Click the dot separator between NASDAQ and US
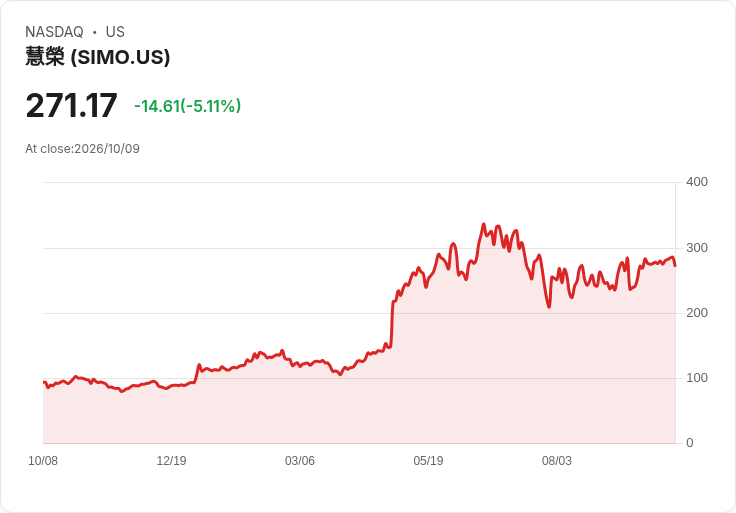The height and width of the screenshot is (513, 736). tap(95, 32)
